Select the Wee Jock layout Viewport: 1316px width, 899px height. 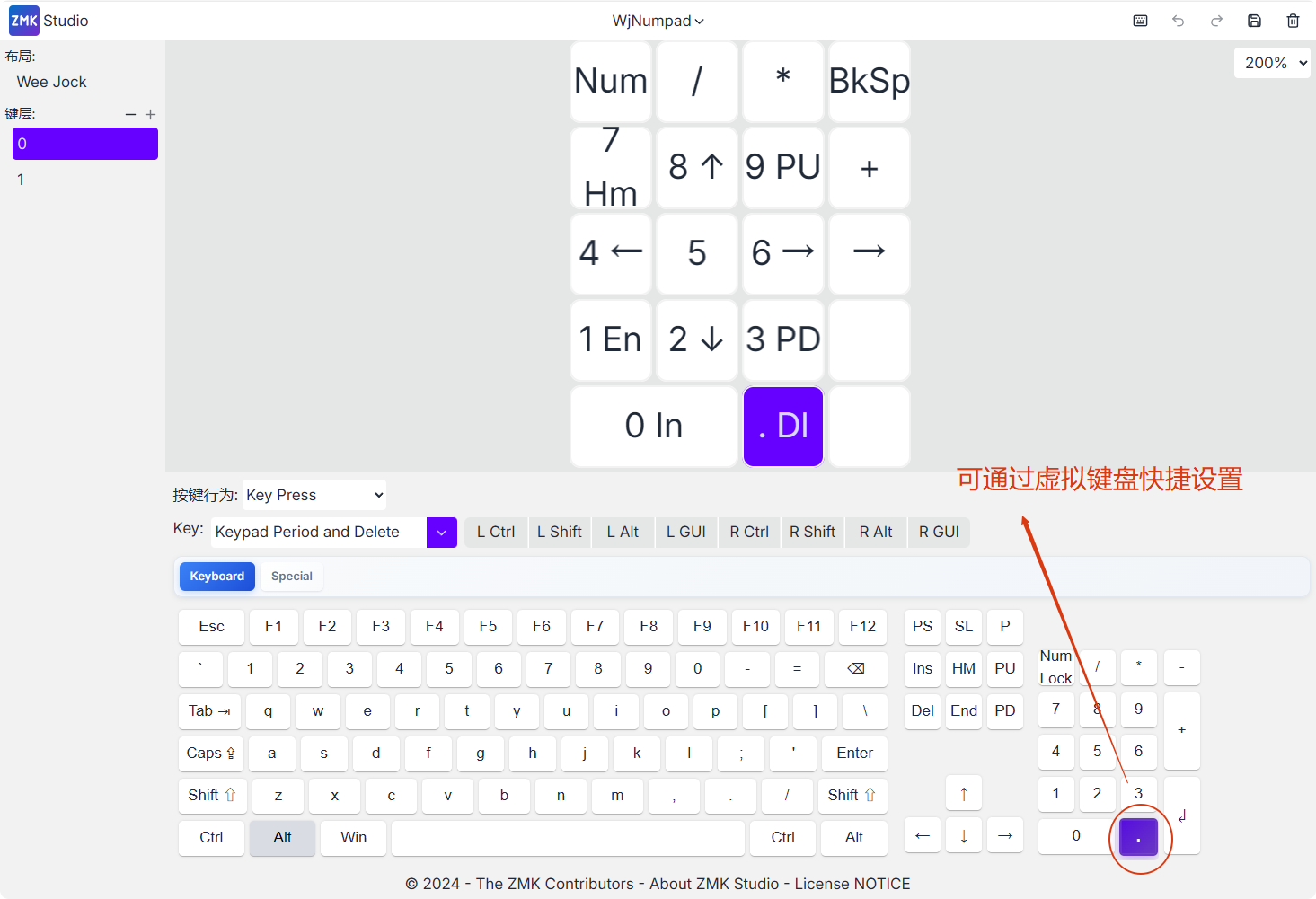coord(52,82)
